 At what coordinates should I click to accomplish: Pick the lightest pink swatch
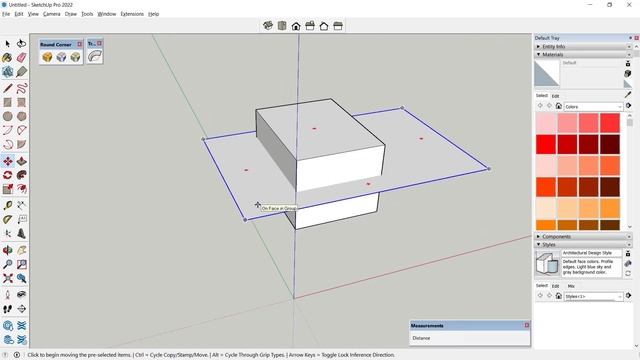546,123
